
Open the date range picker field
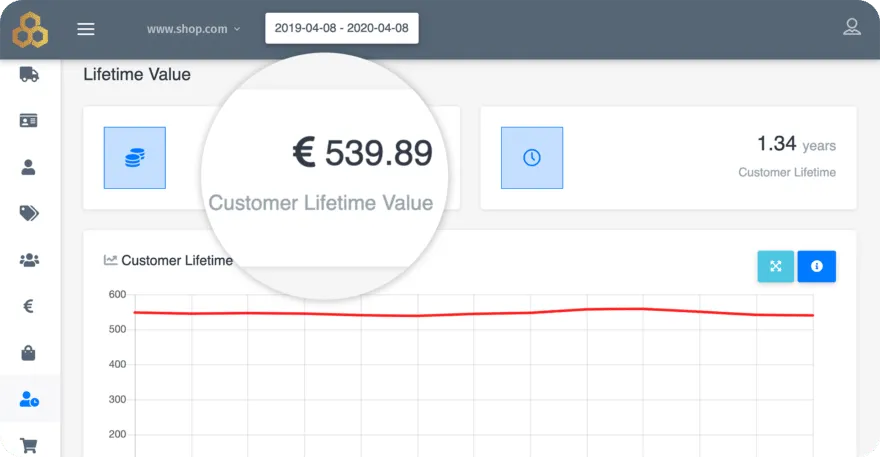342,28
